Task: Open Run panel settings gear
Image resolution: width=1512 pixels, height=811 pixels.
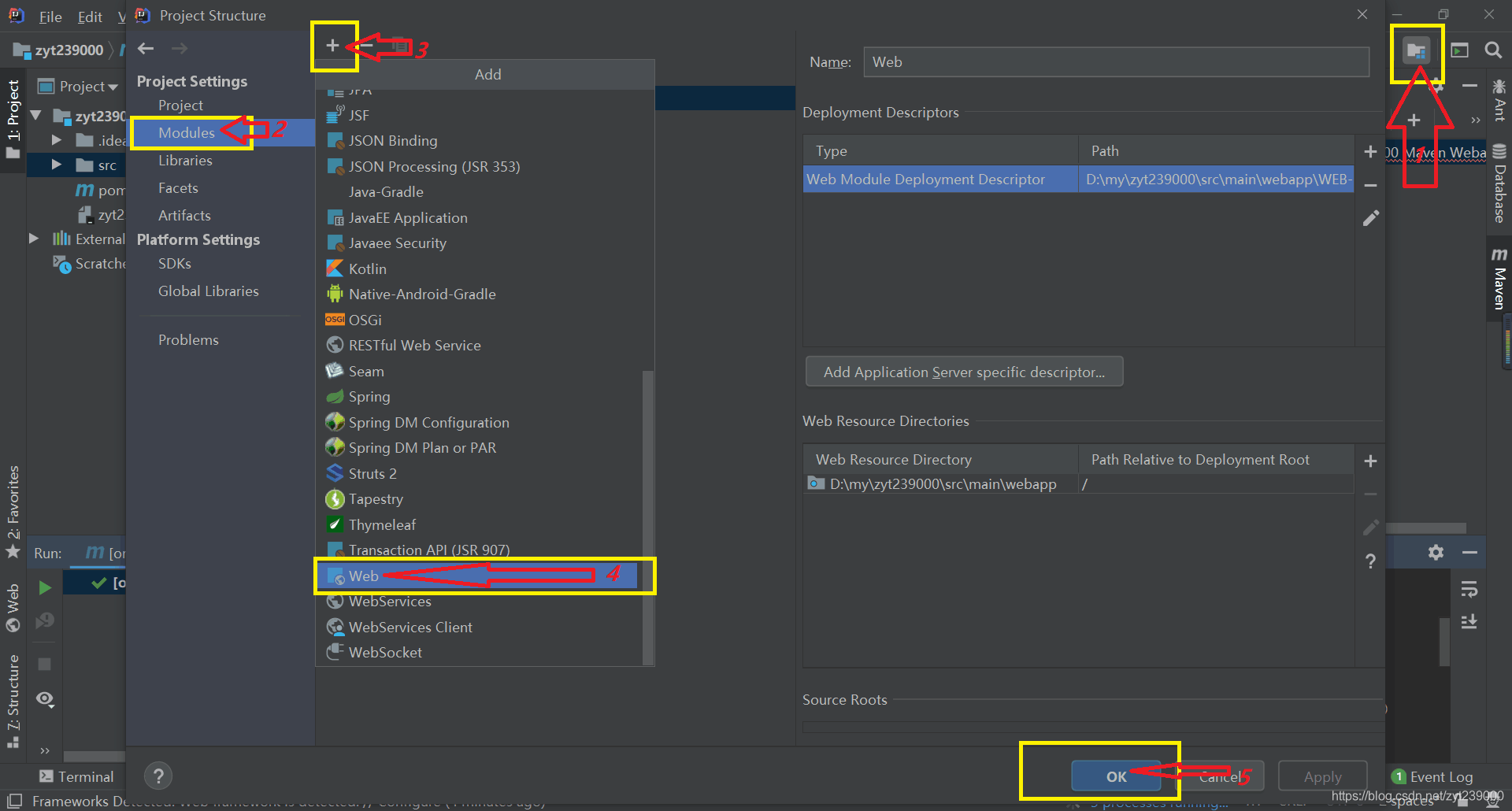Action: click(x=1436, y=553)
